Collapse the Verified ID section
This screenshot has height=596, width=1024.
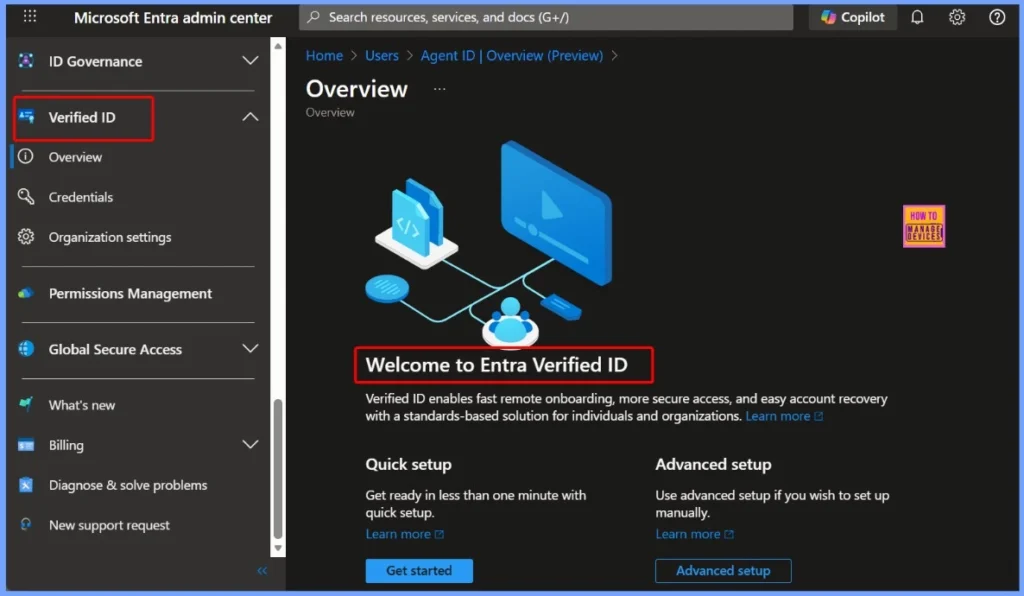(x=251, y=116)
